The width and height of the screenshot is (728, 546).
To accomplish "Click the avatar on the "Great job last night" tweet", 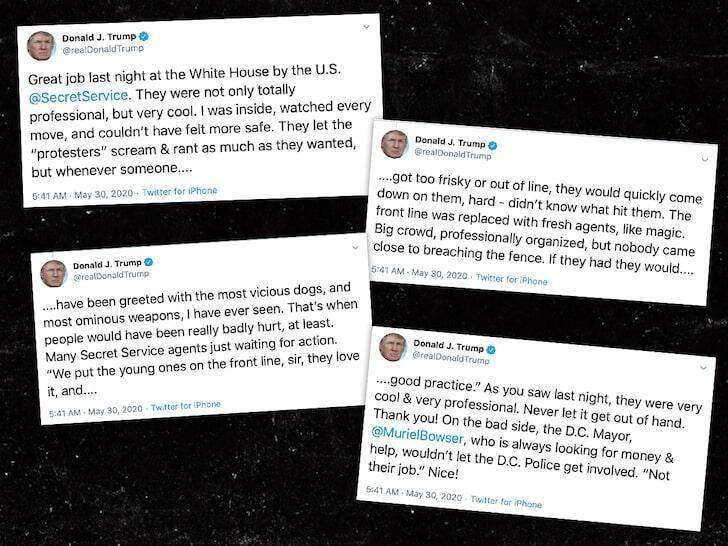I will click(x=41, y=45).
